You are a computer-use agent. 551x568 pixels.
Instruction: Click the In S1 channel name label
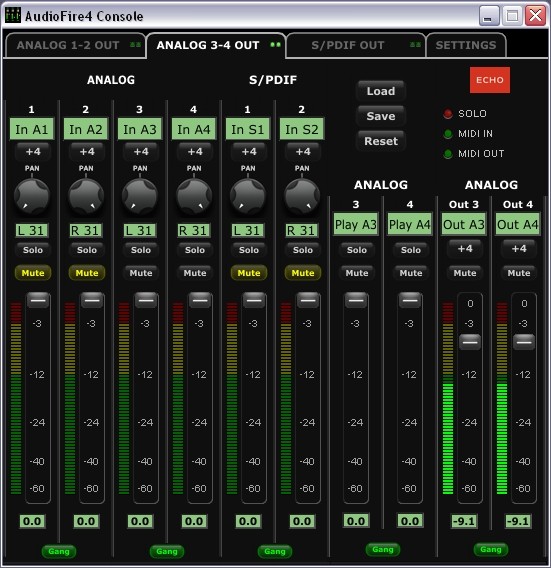248,129
